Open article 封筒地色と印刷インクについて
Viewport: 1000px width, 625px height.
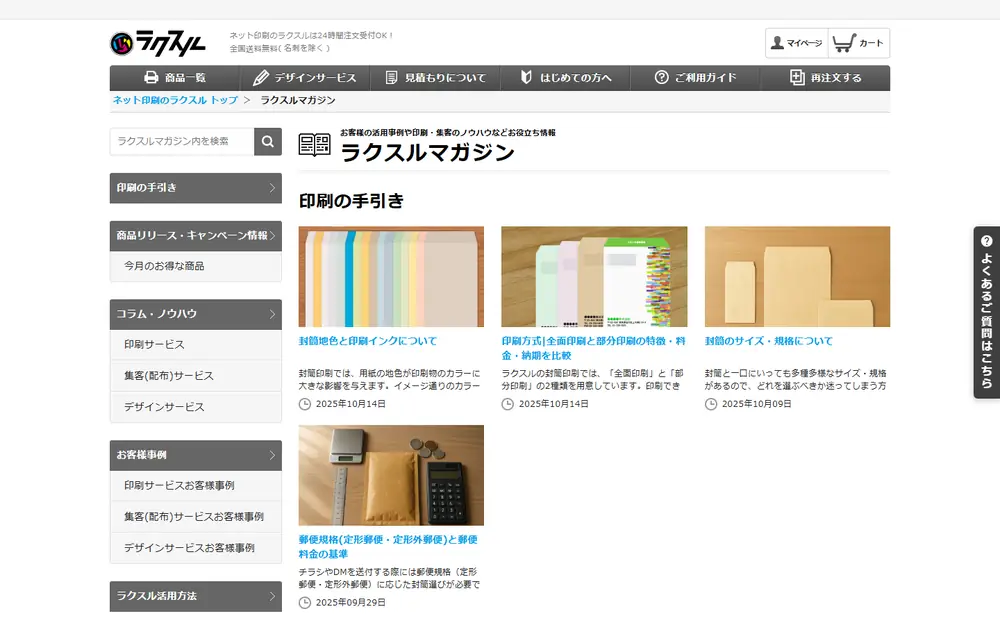pos(368,341)
